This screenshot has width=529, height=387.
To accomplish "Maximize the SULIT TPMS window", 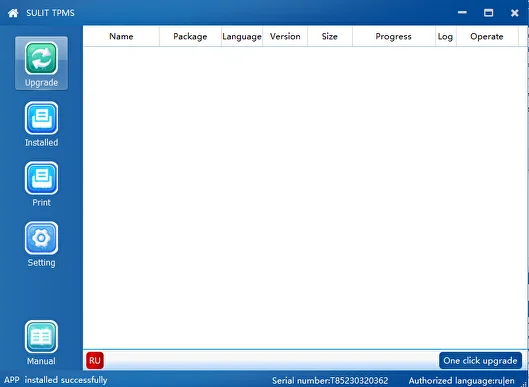I will point(488,13).
